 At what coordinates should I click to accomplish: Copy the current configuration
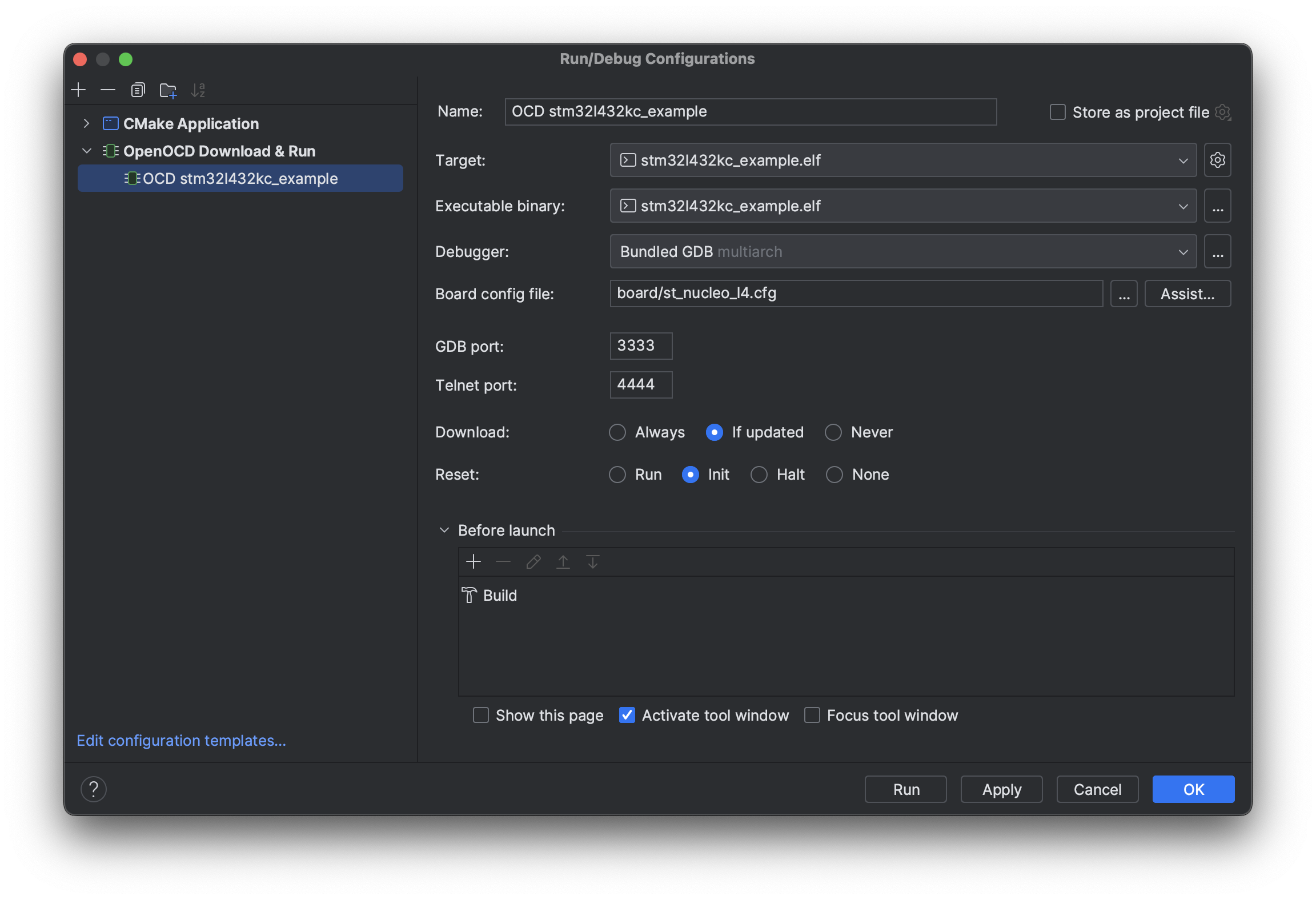click(x=137, y=90)
